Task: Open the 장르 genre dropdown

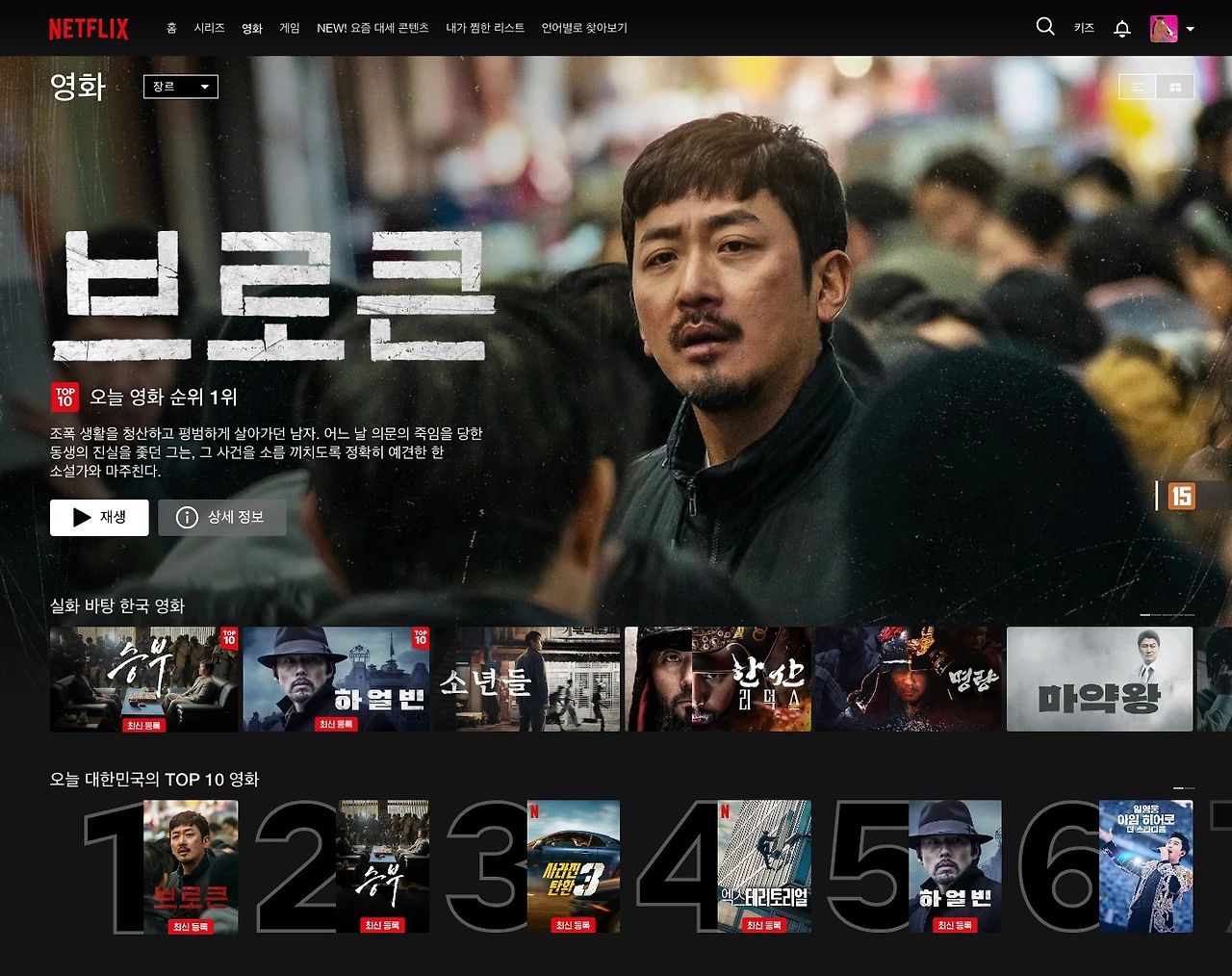Action: tap(181, 87)
